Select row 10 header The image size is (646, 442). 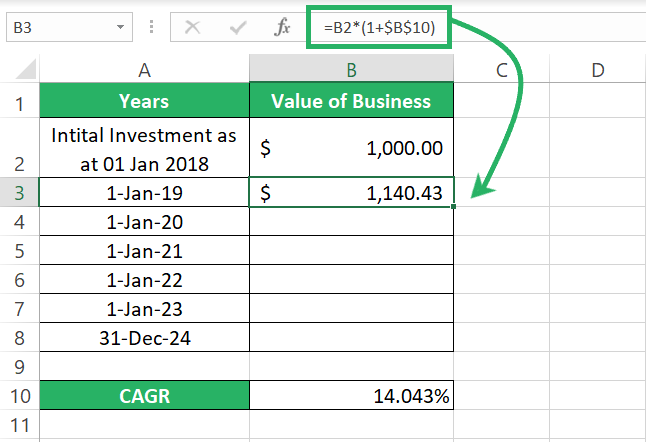click(19, 395)
